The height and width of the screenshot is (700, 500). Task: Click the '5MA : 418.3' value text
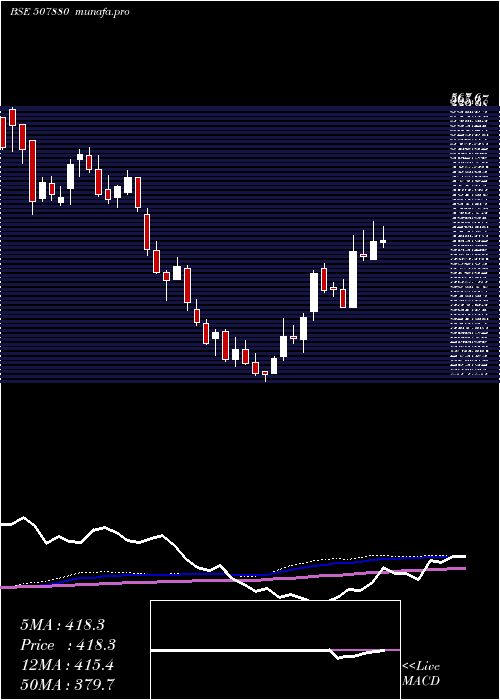[x=62, y=625]
